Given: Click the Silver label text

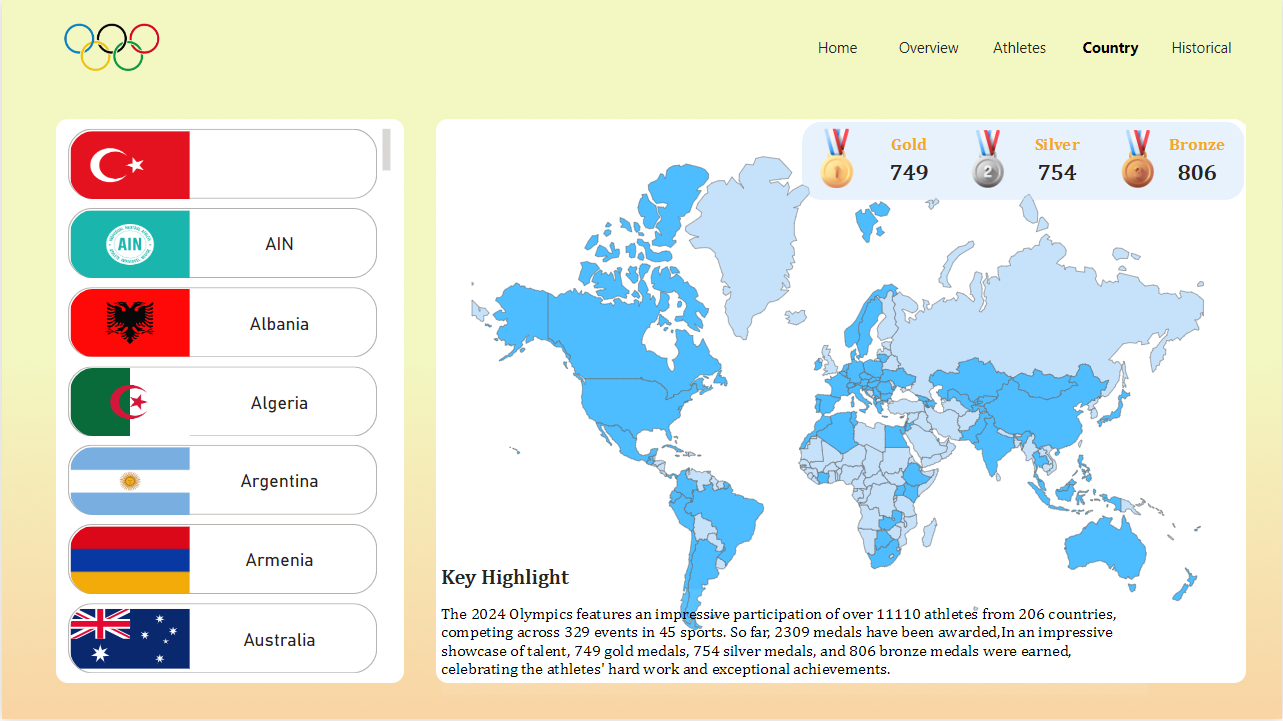Looking at the screenshot, I should click(1057, 145).
